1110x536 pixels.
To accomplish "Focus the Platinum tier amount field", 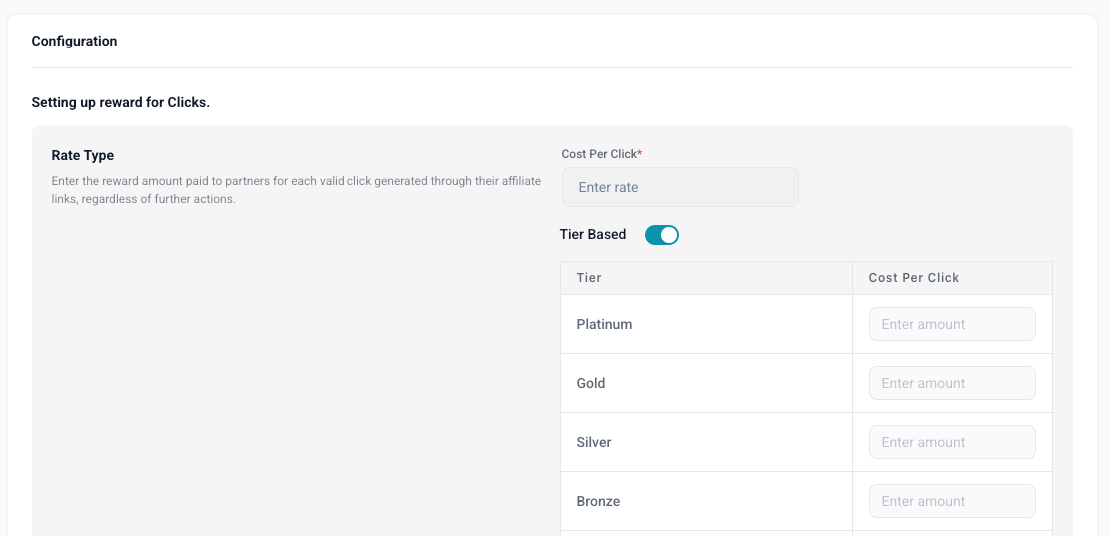I will coord(952,324).
